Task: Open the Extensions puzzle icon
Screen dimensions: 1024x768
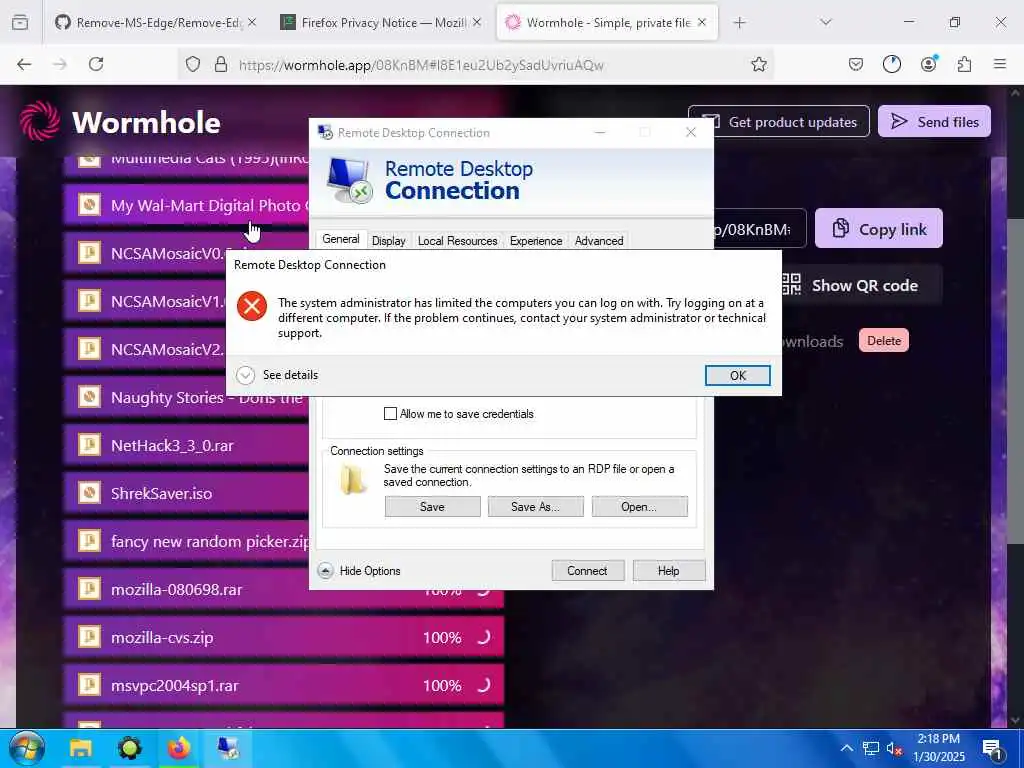Action: pos(964,64)
